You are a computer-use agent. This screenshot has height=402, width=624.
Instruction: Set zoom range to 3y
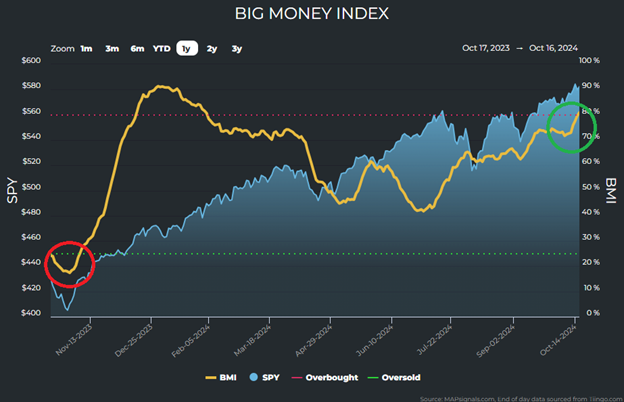237,48
